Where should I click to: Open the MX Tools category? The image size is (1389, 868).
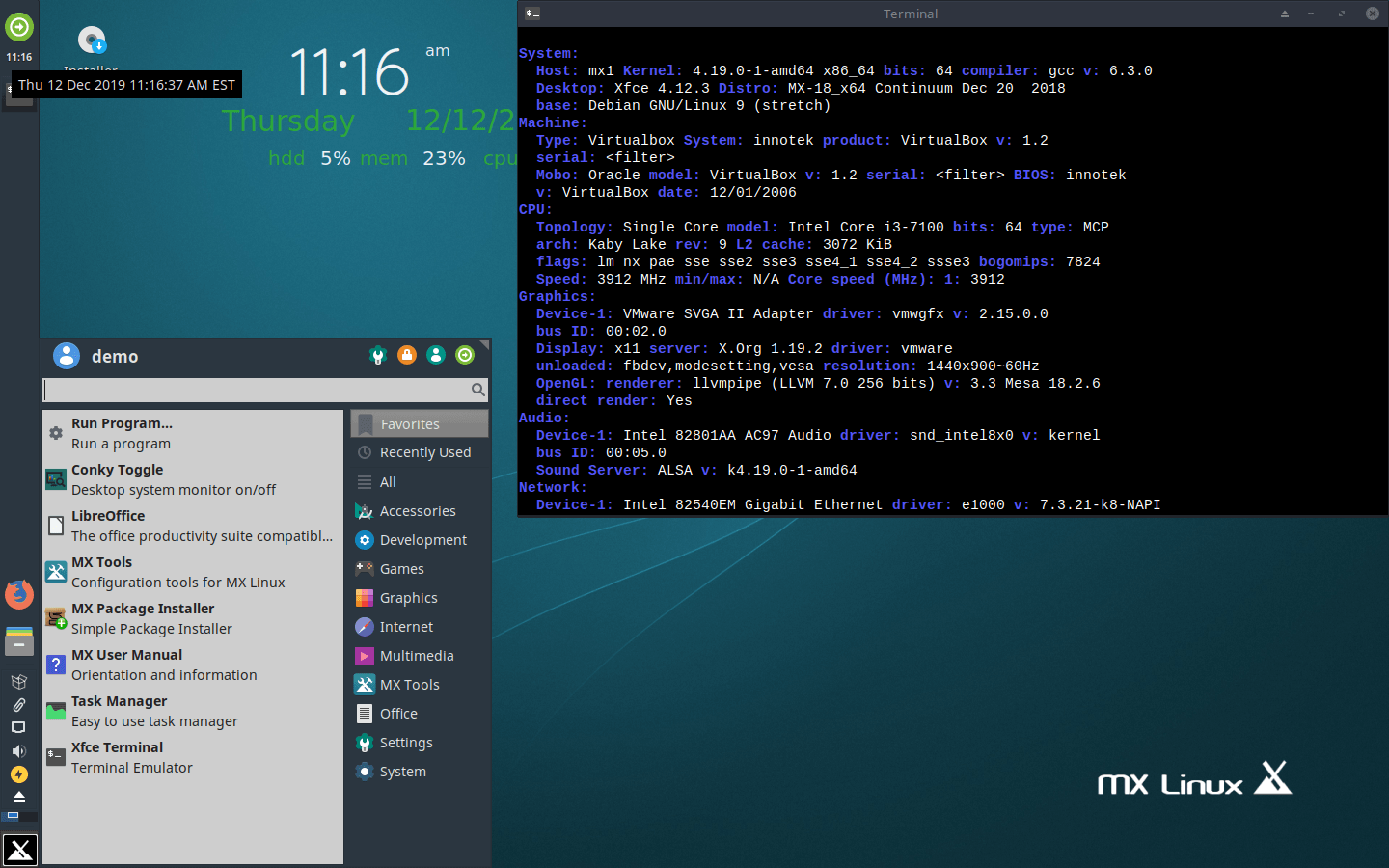click(420, 685)
